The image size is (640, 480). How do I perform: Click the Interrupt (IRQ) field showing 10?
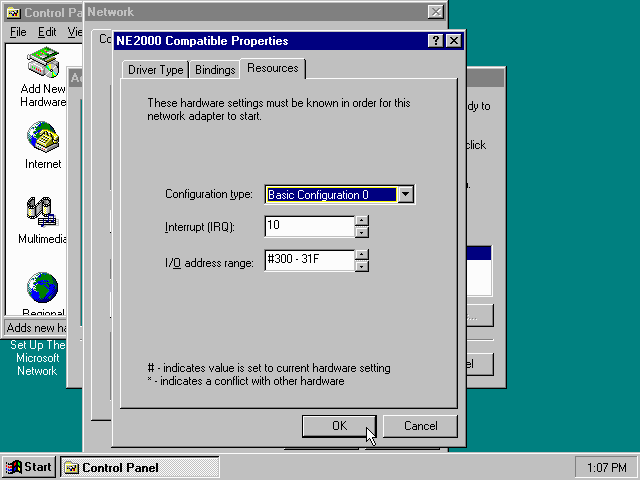tap(310, 226)
